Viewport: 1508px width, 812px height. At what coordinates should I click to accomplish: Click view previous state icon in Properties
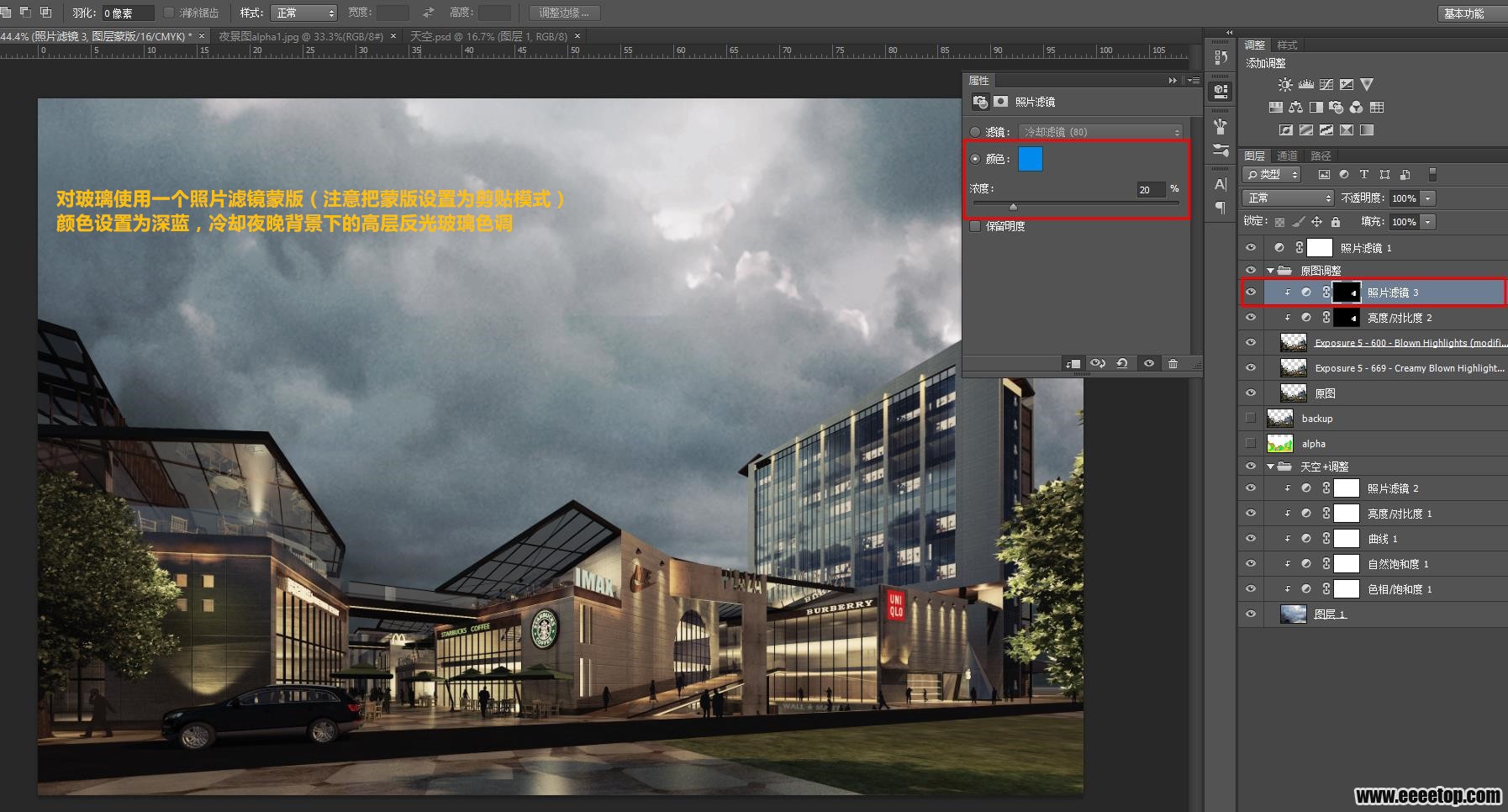[x=1098, y=363]
